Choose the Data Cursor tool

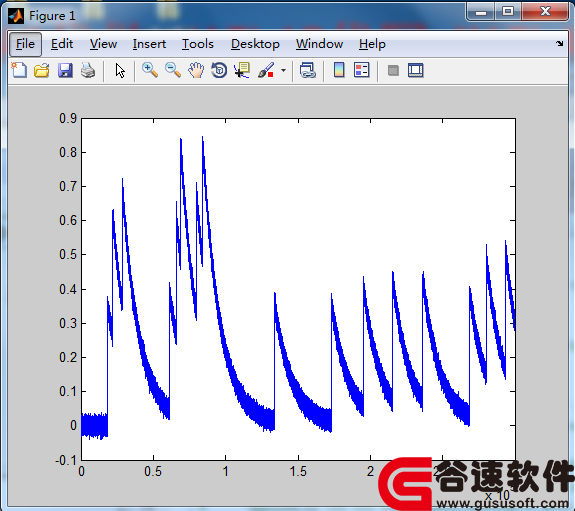tap(242, 70)
